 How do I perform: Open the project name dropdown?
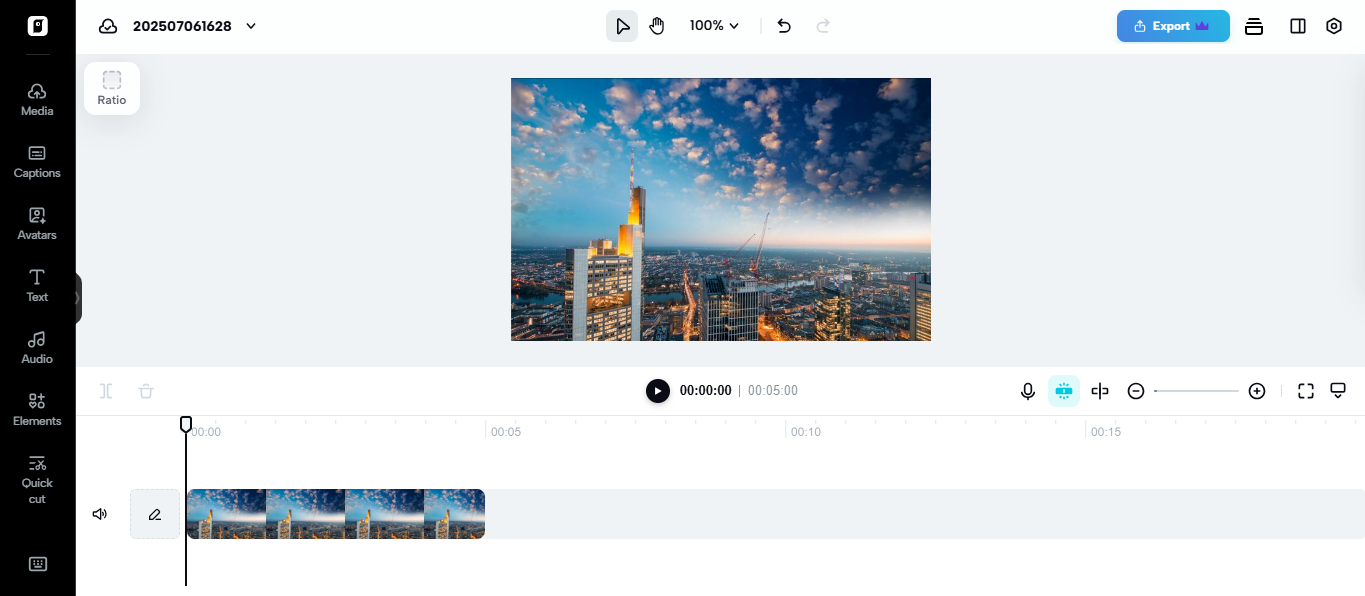pyautogui.click(x=250, y=26)
